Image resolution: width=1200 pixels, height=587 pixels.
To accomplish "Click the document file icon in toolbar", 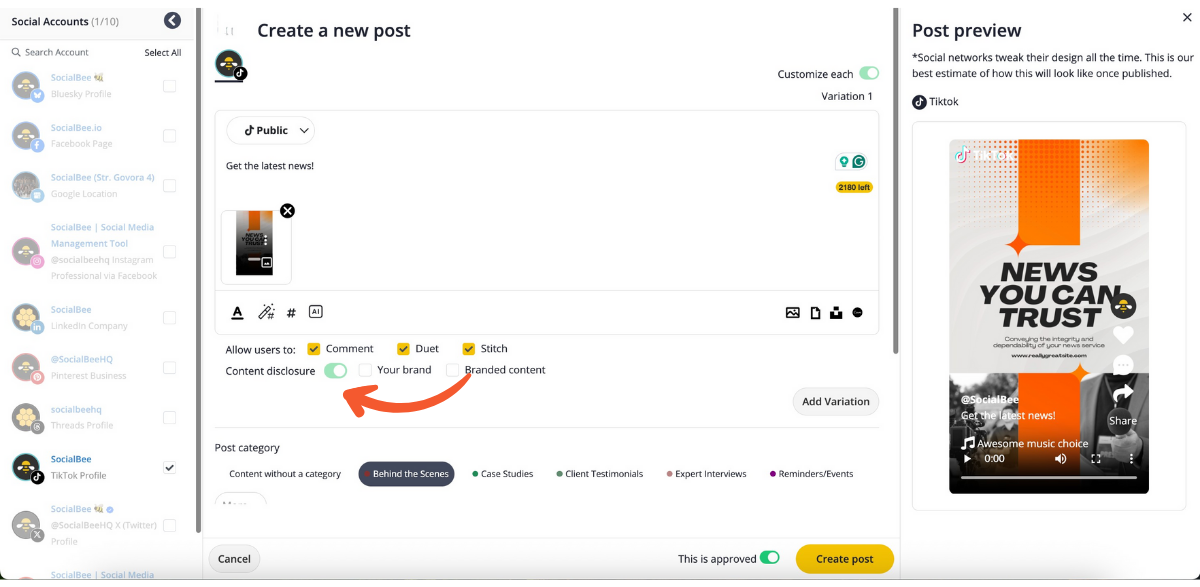I will [815, 313].
